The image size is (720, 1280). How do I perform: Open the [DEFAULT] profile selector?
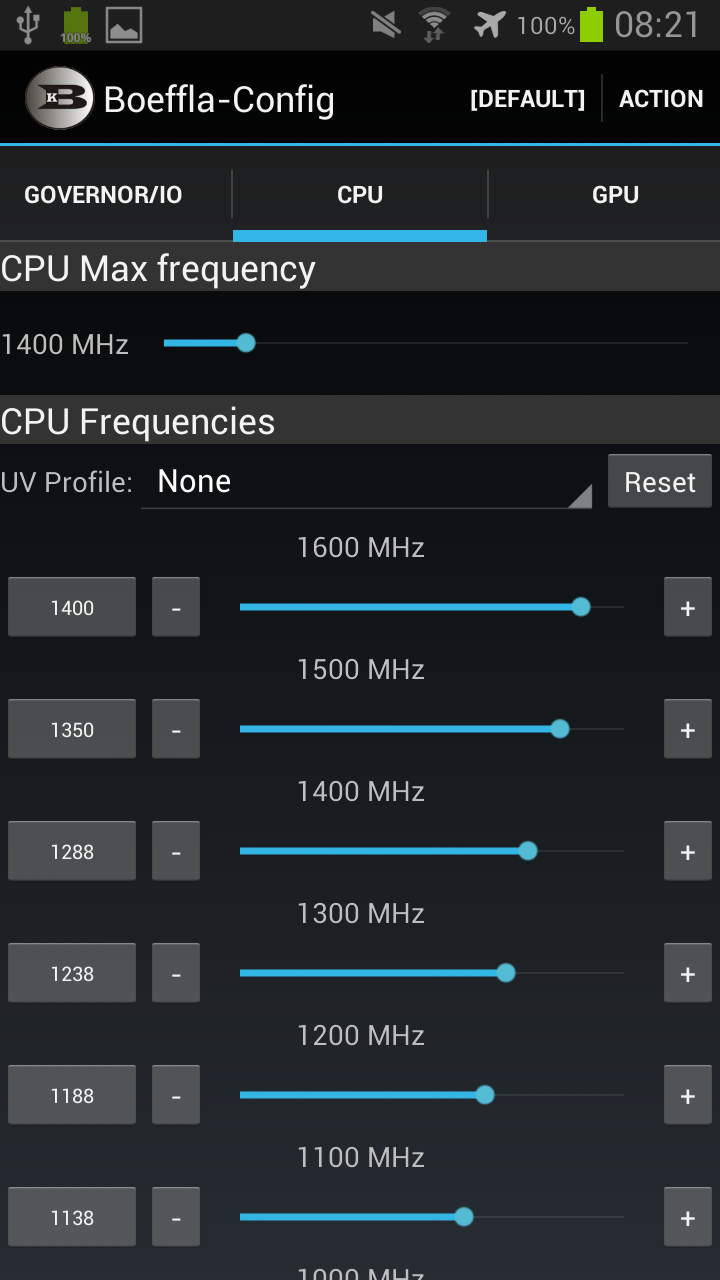click(527, 99)
